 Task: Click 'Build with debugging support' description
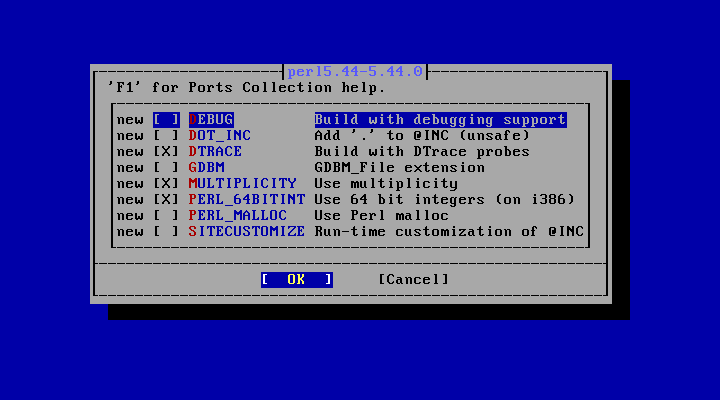(x=440, y=120)
